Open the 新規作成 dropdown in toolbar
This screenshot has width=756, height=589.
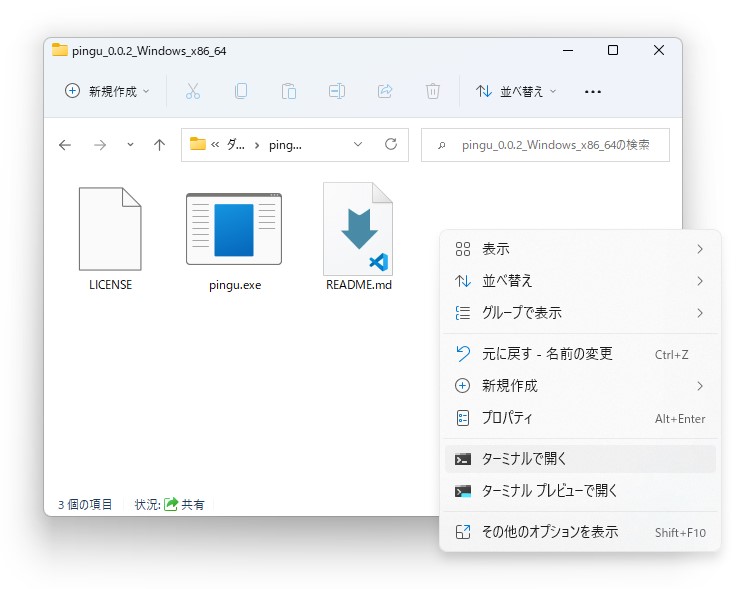[x=107, y=91]
